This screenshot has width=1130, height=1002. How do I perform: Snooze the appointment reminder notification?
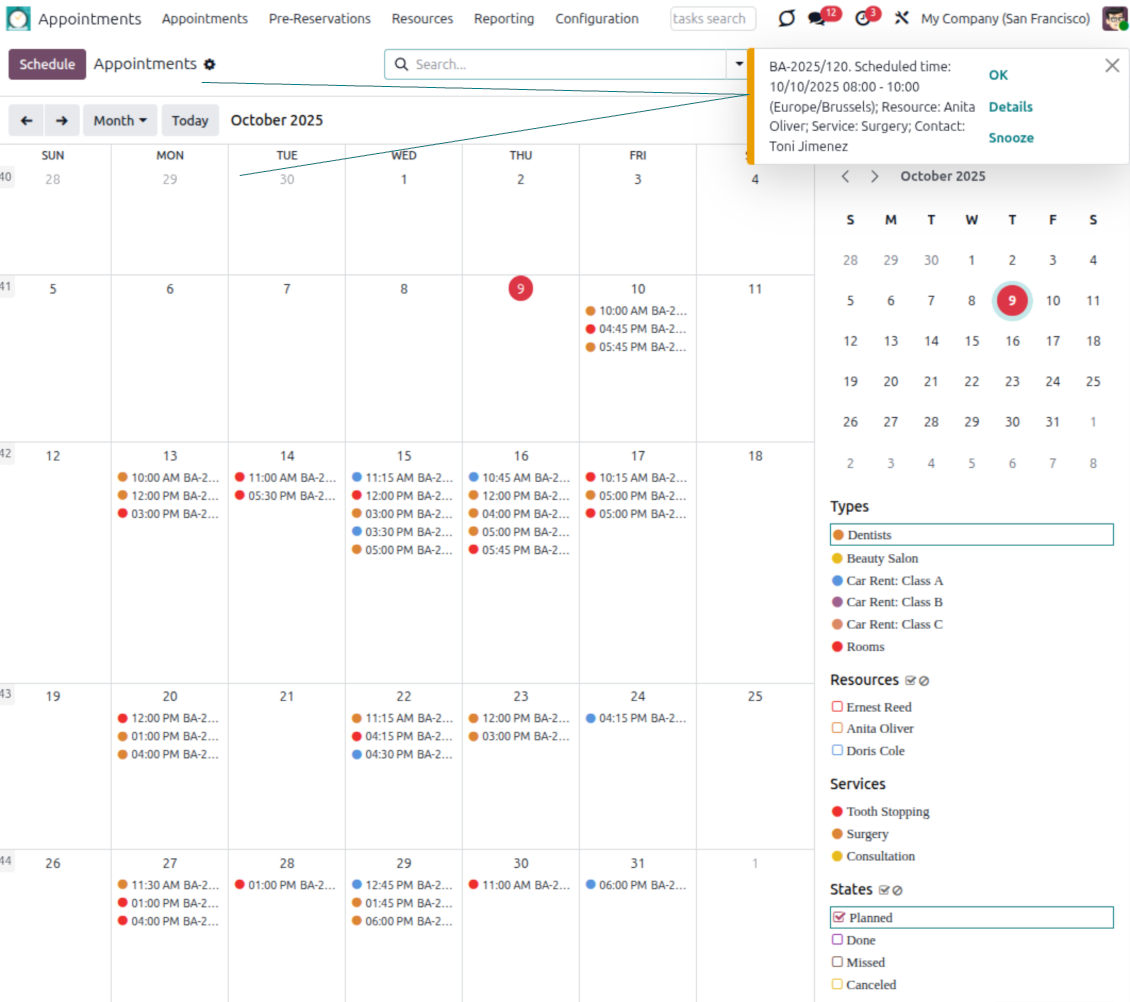[1011, 138]
